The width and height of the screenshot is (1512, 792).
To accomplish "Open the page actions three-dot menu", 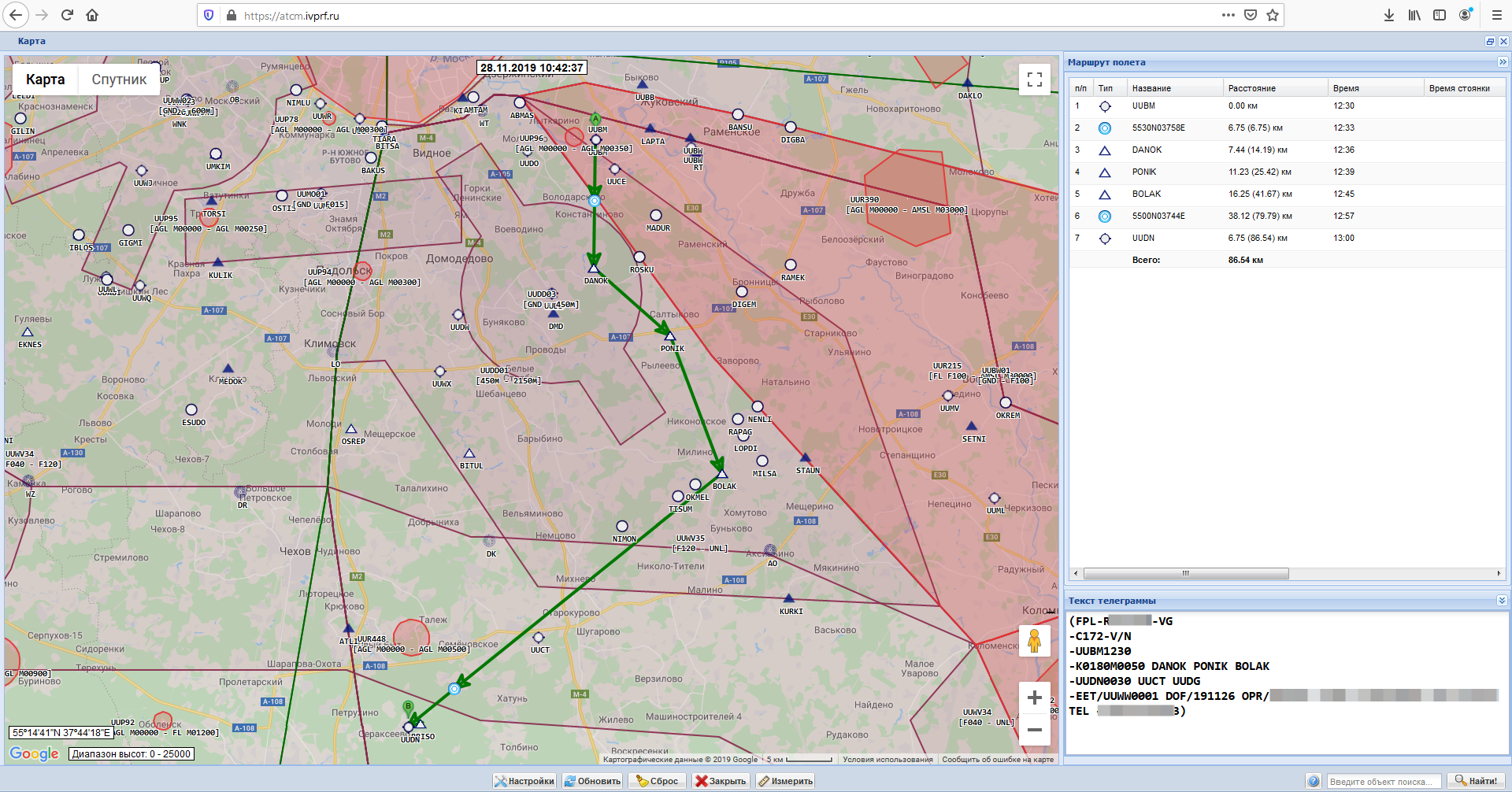I will 1228,15.
